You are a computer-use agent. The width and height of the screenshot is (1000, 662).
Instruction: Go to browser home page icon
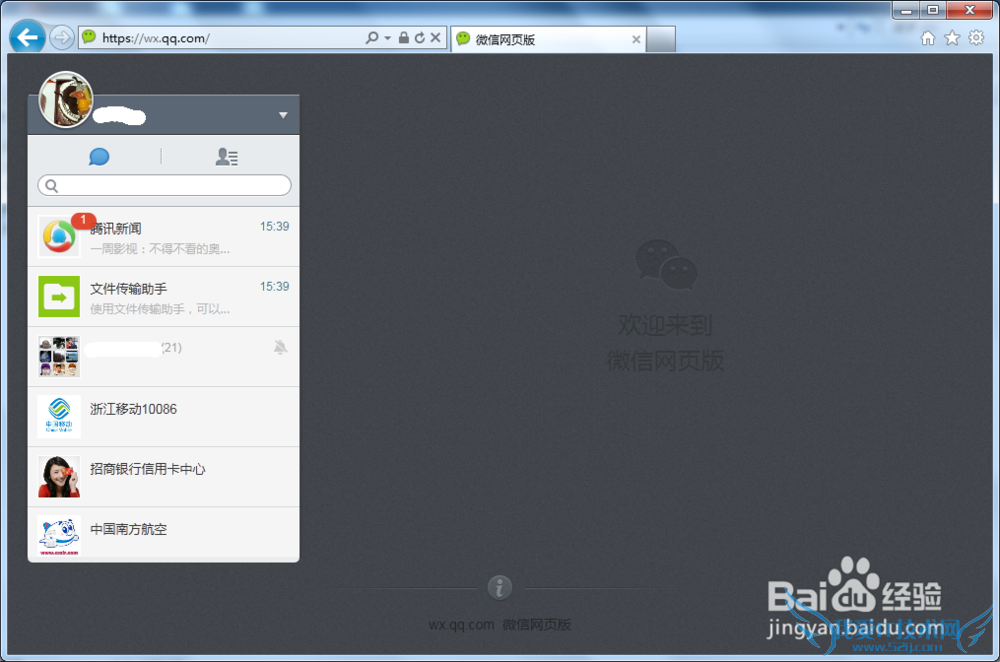pos(928,38)
